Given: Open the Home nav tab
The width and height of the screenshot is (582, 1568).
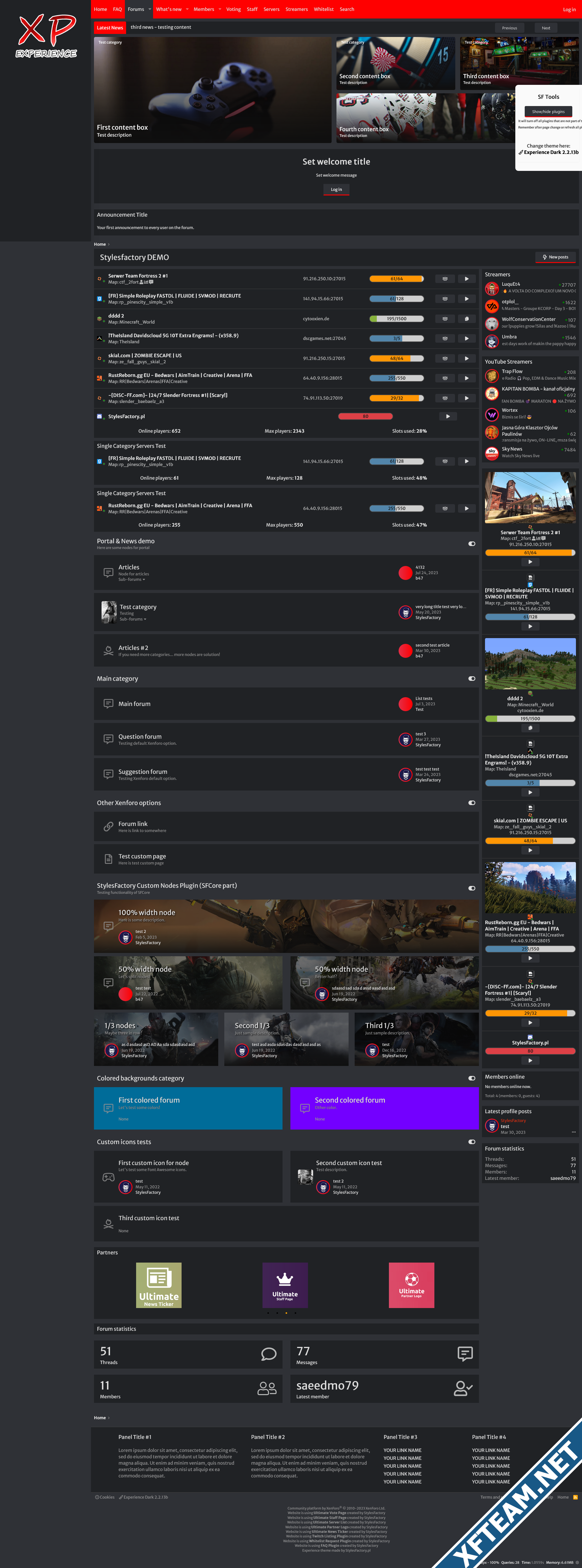Looking at the screenshot, I should 100,9.
